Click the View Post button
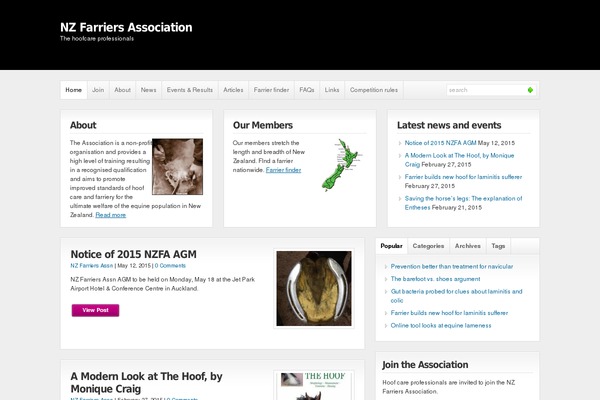 pos(95,310)
